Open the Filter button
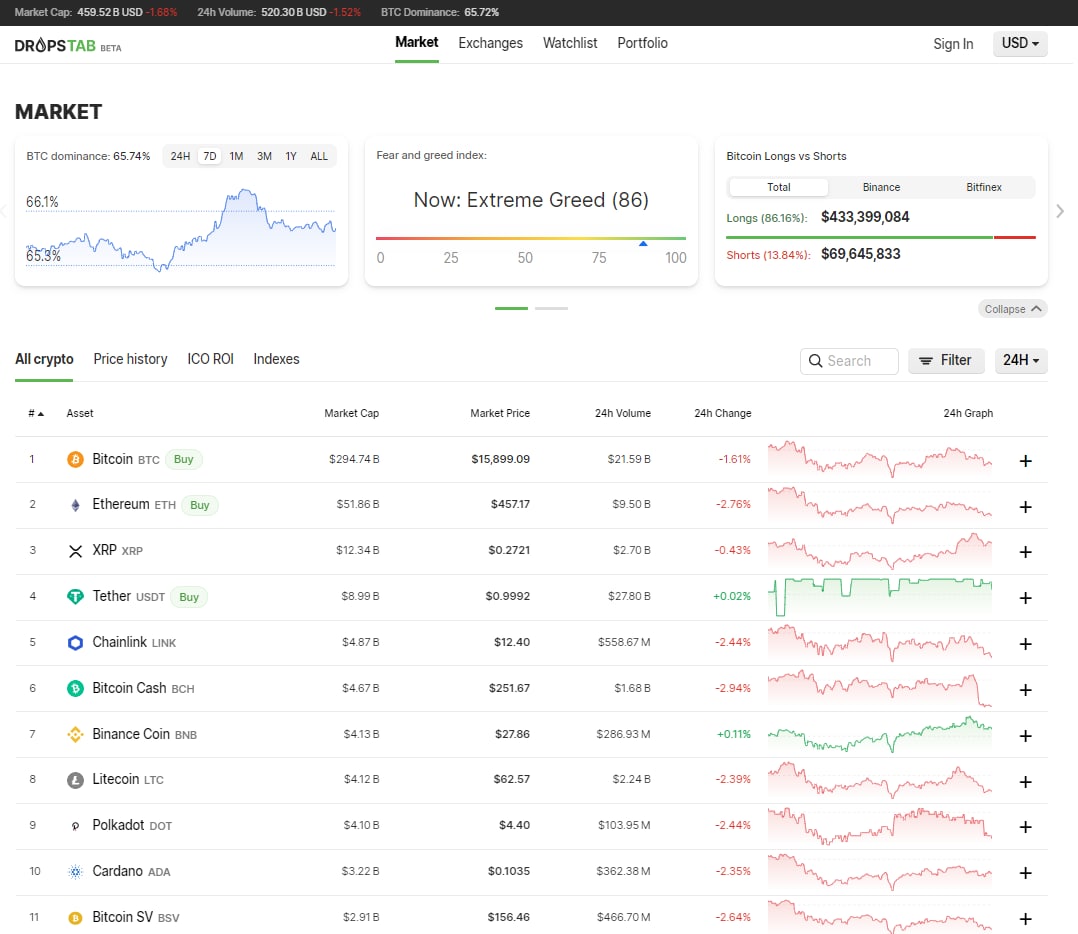The image size is (1078, 934). pos(946,360)
